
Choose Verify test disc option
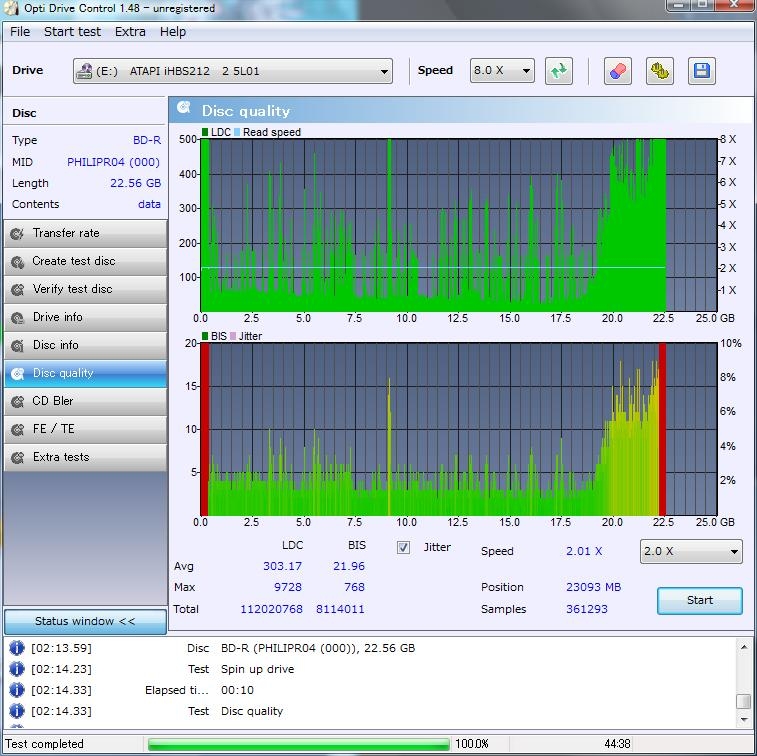tap(84, 289)
